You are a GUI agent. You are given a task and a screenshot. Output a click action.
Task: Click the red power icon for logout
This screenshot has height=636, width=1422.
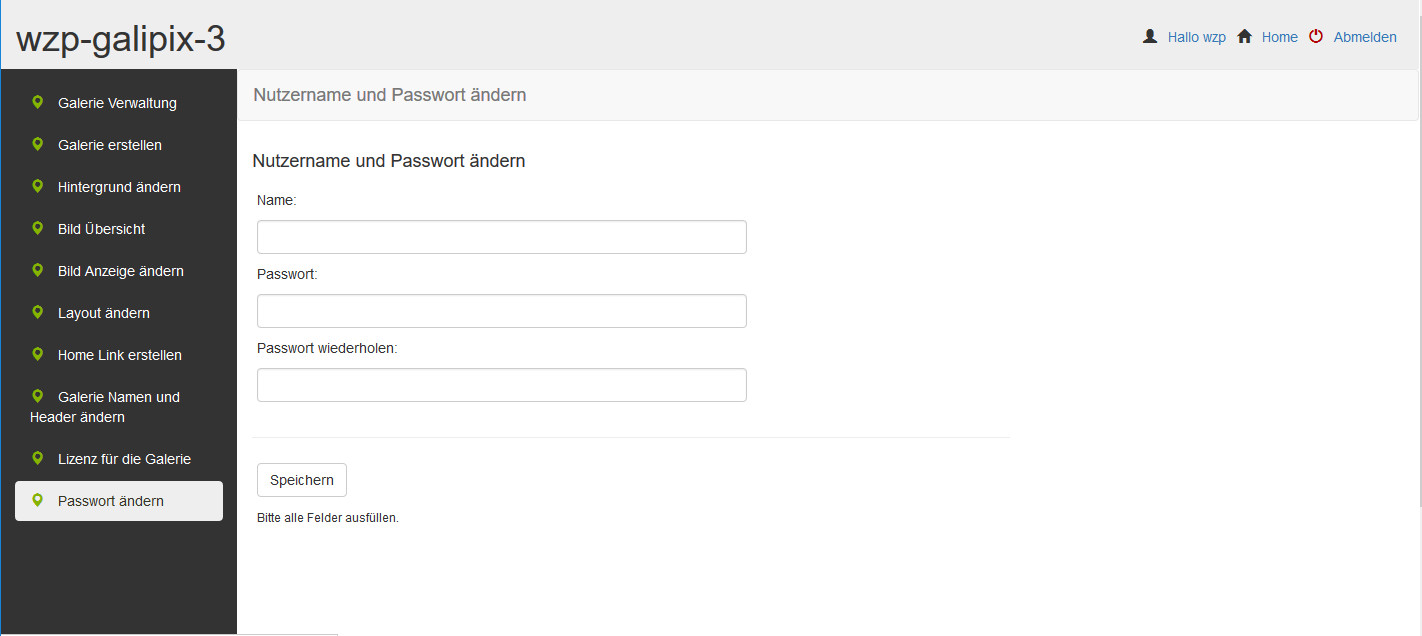click(x=1316, y=36)
